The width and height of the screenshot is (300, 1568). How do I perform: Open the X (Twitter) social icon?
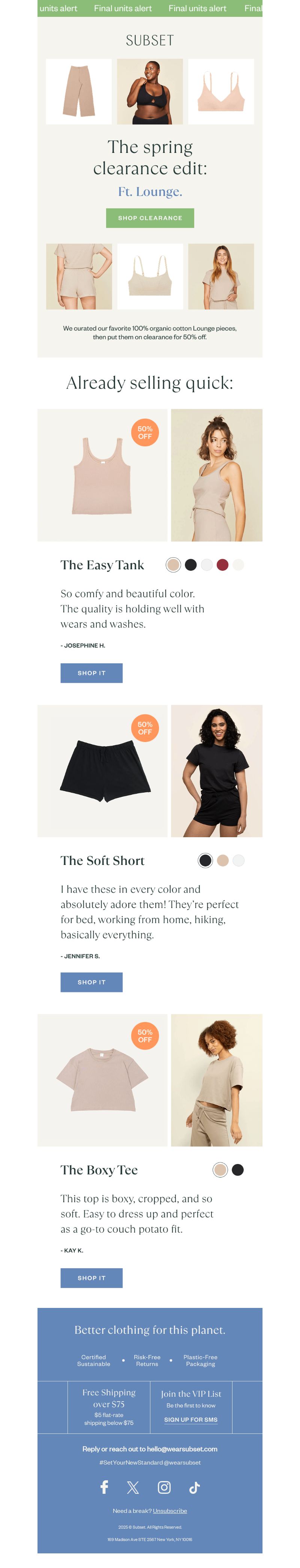click(x=133, y=1488)
